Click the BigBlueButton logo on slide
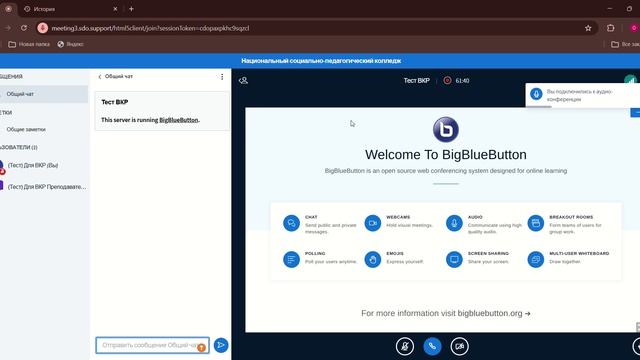Screen dimensions: 640x360 pyautogui.click(x=446, y=130)
